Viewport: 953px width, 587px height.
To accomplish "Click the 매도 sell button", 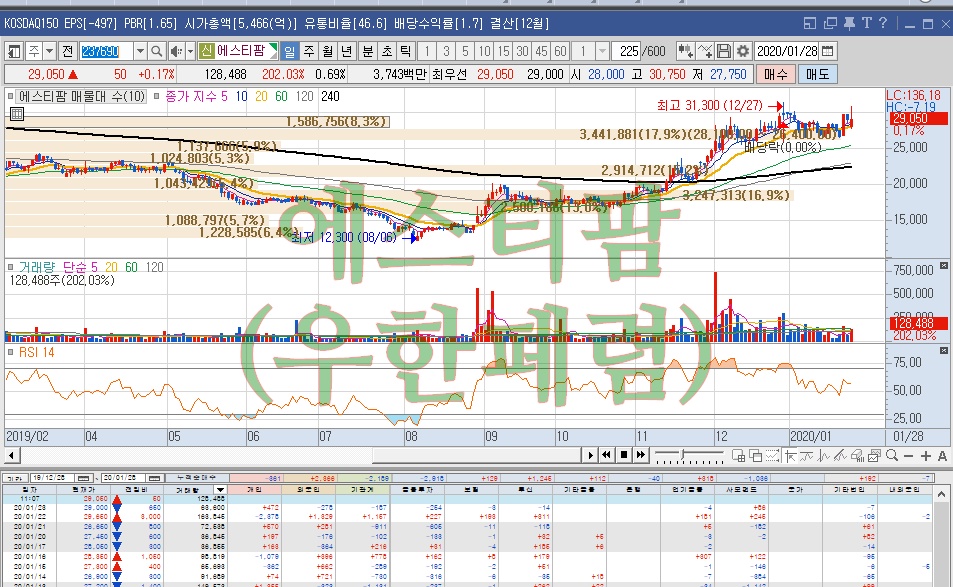I will tap(817, 74).
